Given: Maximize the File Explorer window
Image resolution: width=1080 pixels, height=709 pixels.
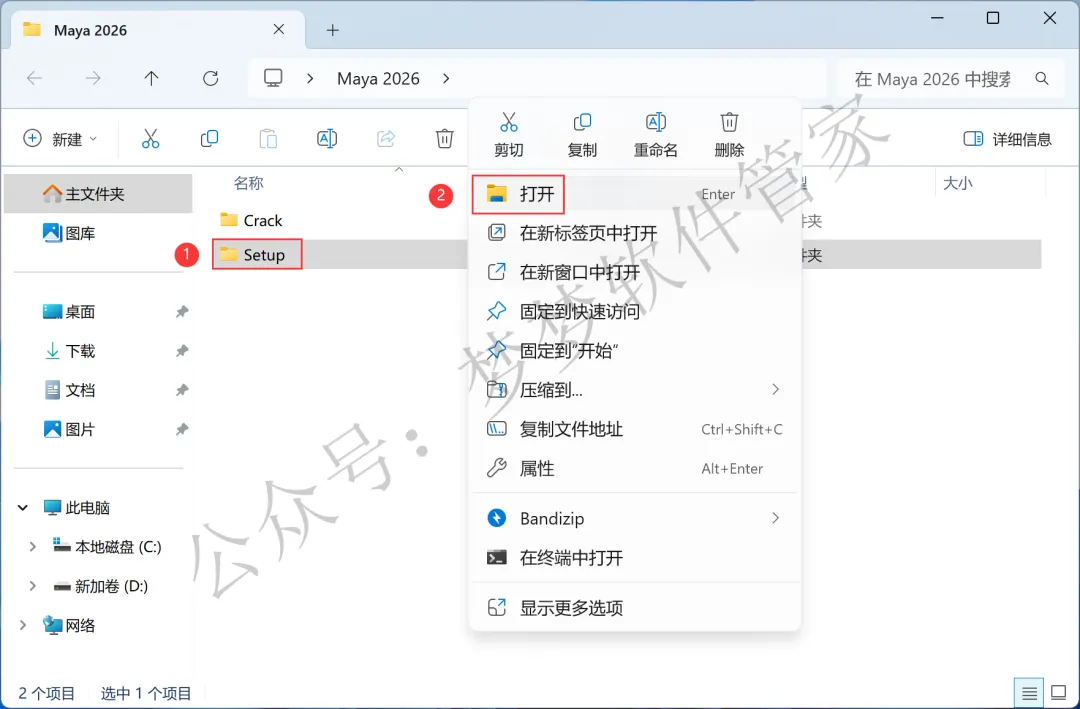Looking at the screenshot, I should [993, 18].
